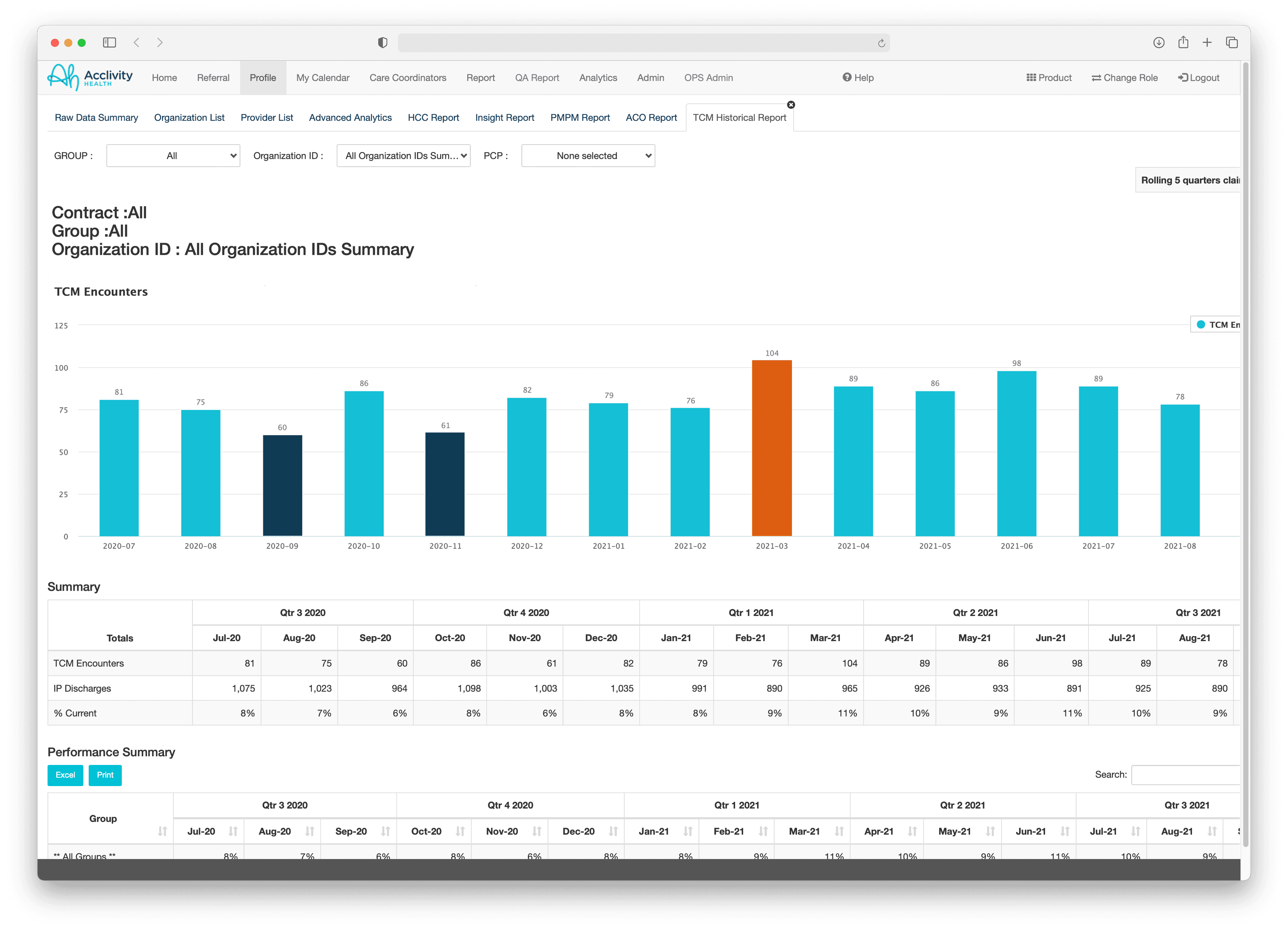Screen dimensions: 1288x930
Task: Click the Change Role arrows icon
Action: click(1097, 77)
